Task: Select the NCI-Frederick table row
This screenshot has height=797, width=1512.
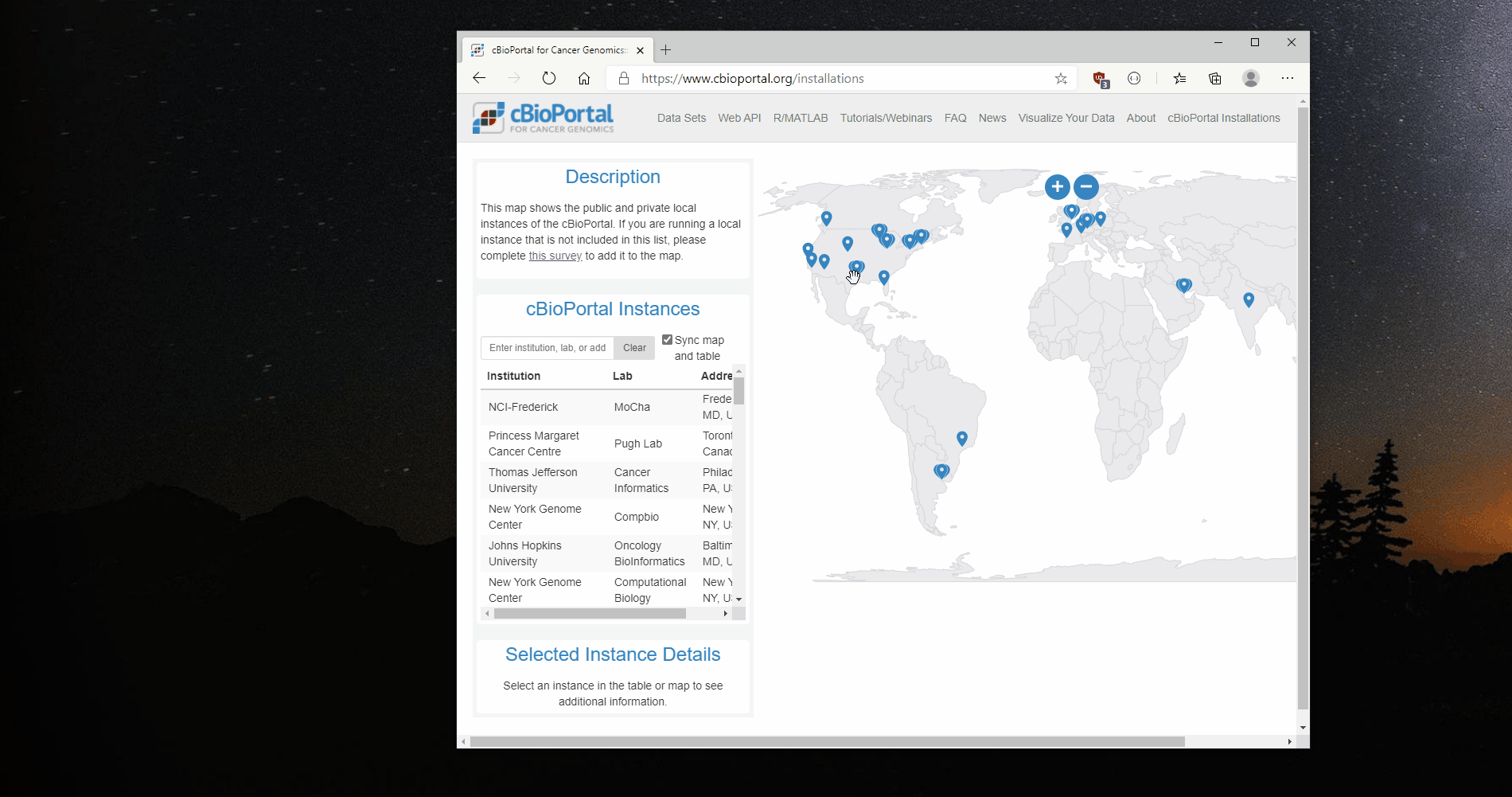Action: coord(606,407)
